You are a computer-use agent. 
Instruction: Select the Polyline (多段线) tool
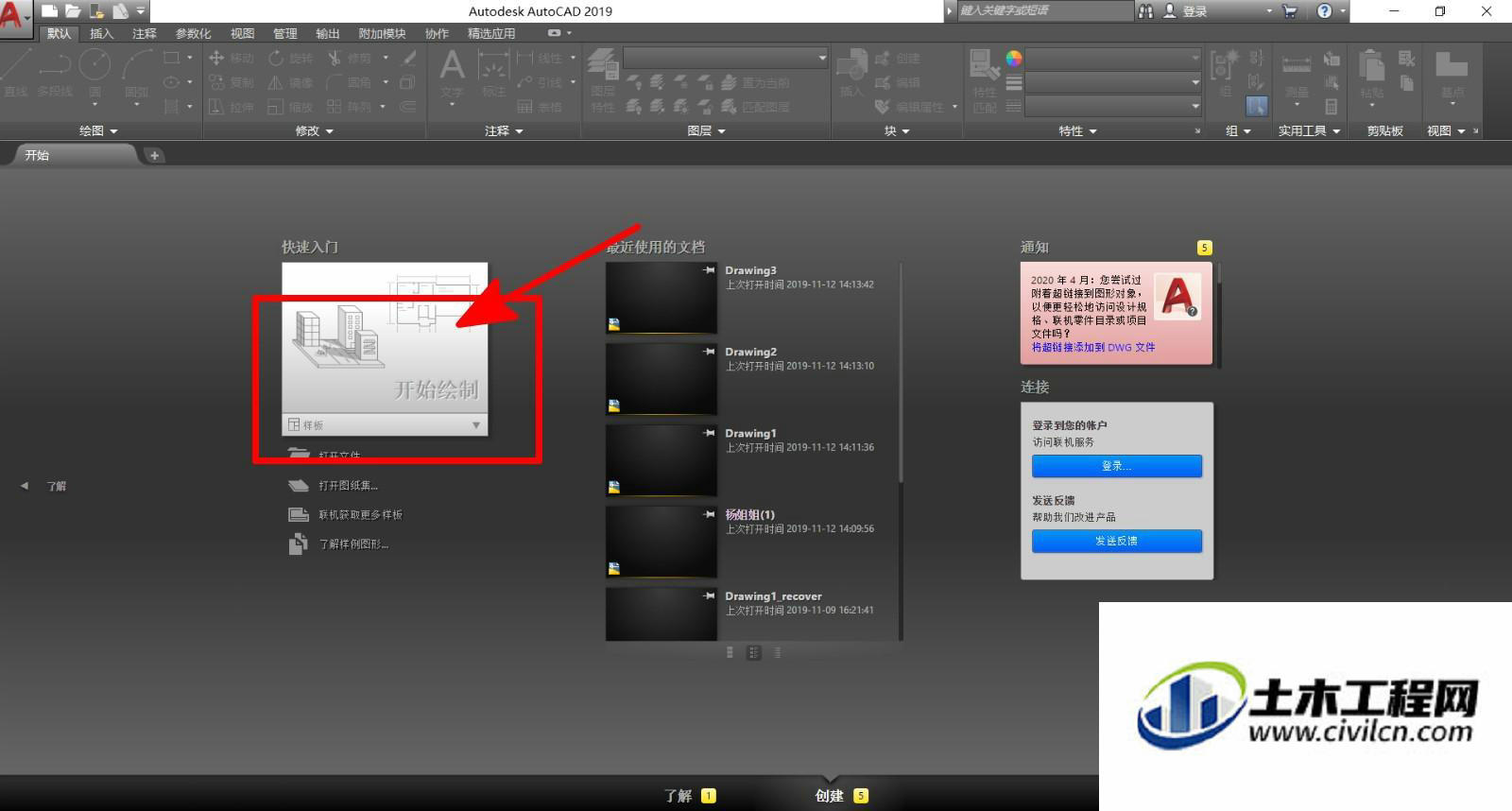pyautogui.click(x=55, y=74)
